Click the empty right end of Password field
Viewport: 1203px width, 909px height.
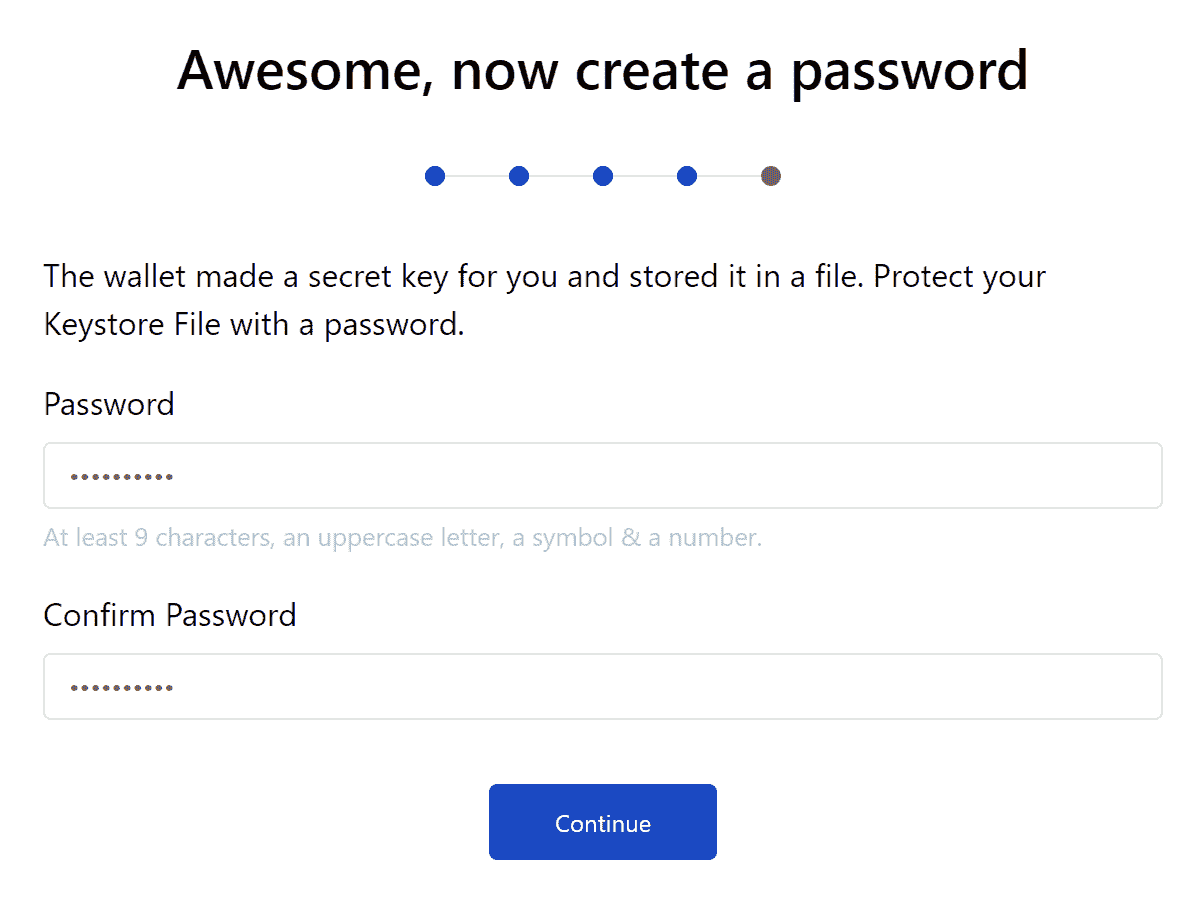[1100, 476]
